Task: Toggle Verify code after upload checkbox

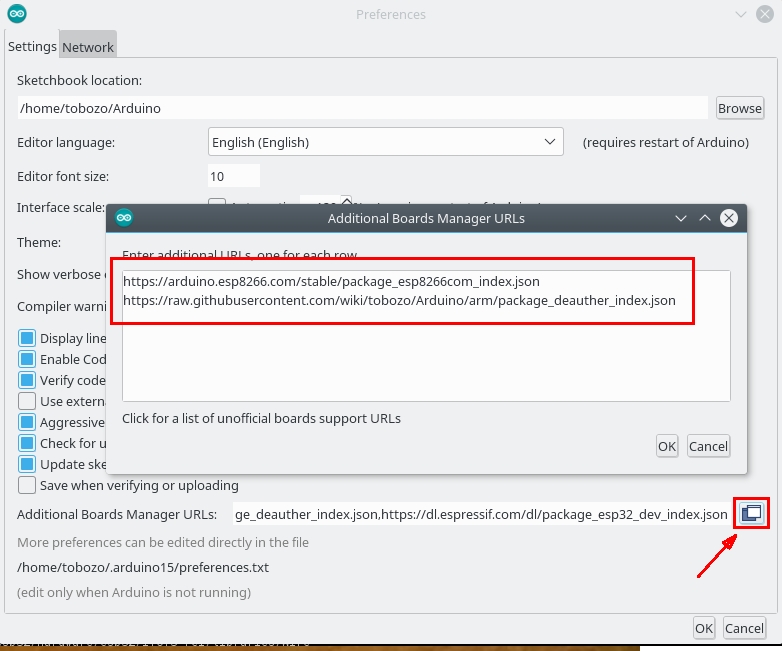Action: click(27, 380)
